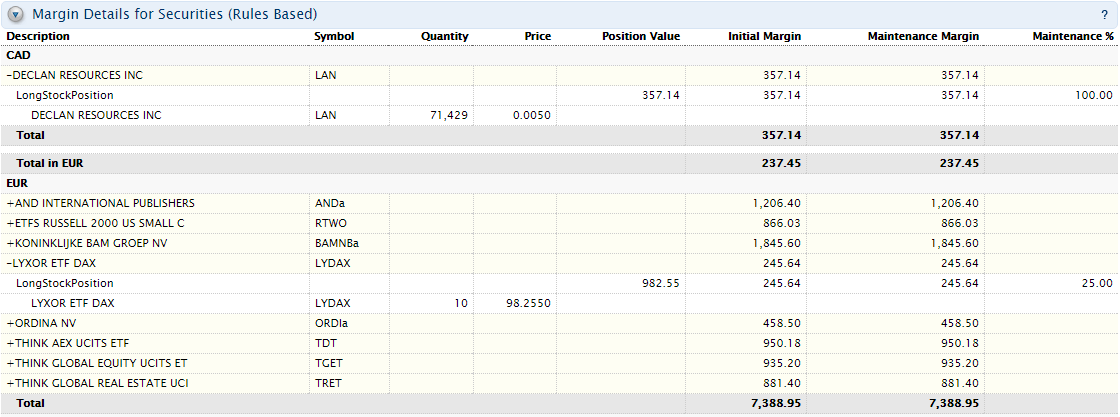Select maintenance percent 100.00
1120x417 pixels.
[x=1094, y=95]
